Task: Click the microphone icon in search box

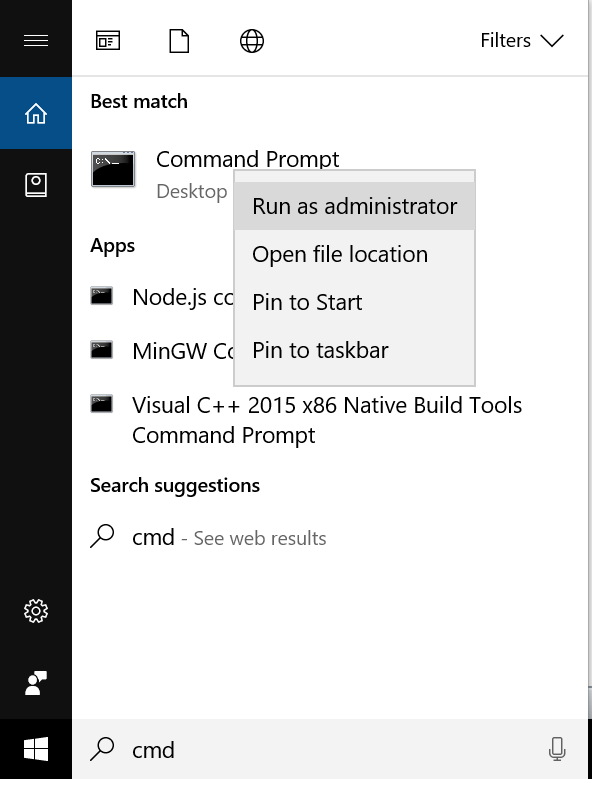Action: point(557,749)
